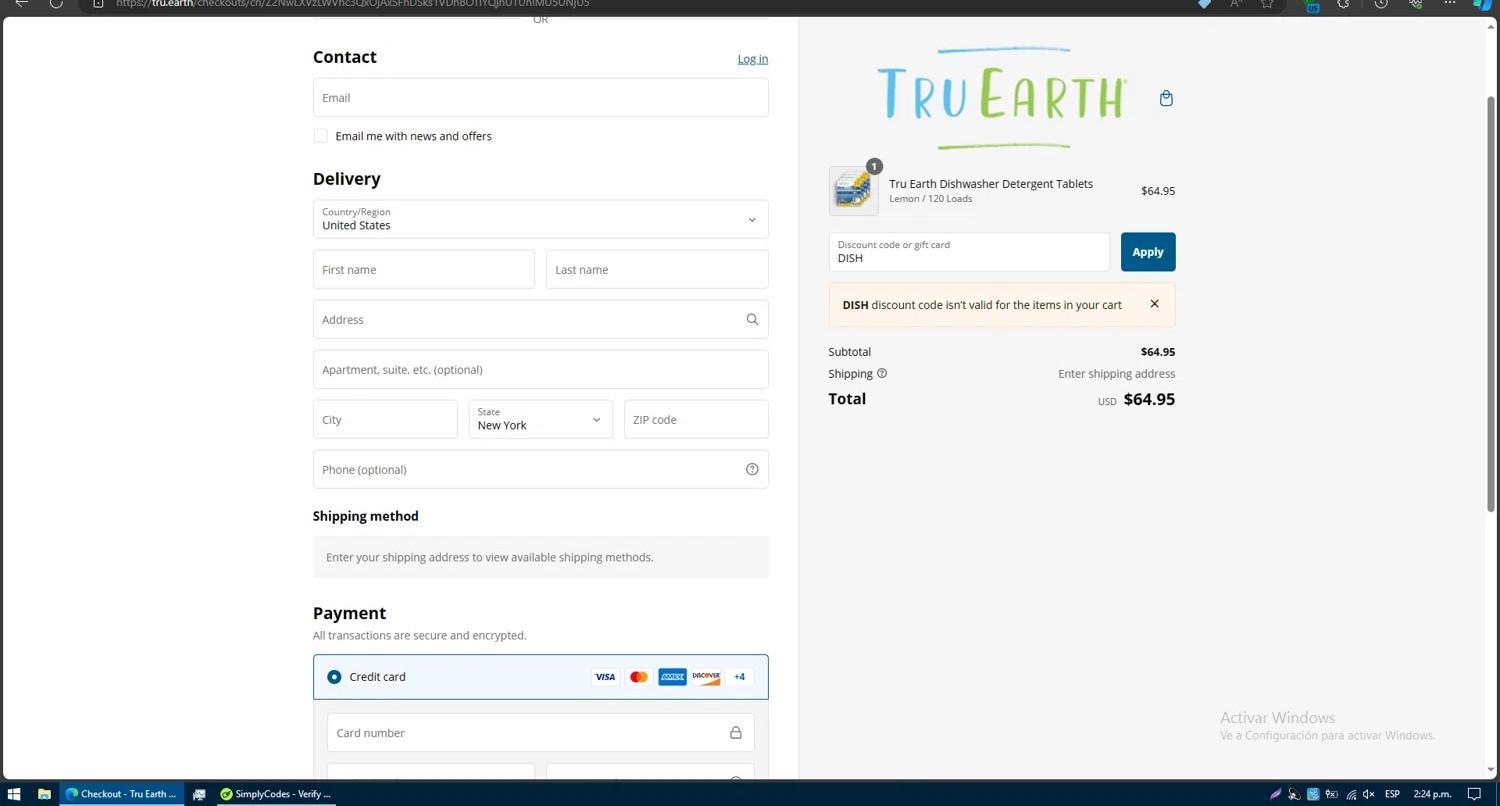Click the American Express logo
The width and height of the screenshot is (1500, 806).
tap(672, 677)
